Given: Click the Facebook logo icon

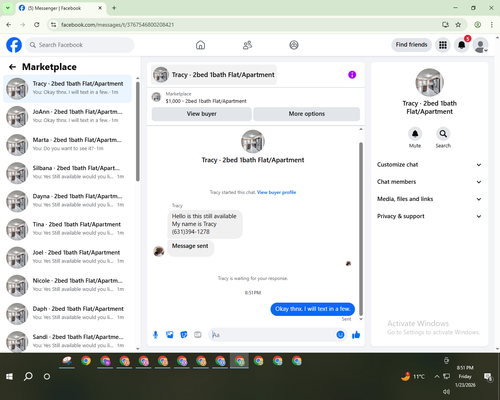Looking at the screenshot, I should click(x=14, y=45).
